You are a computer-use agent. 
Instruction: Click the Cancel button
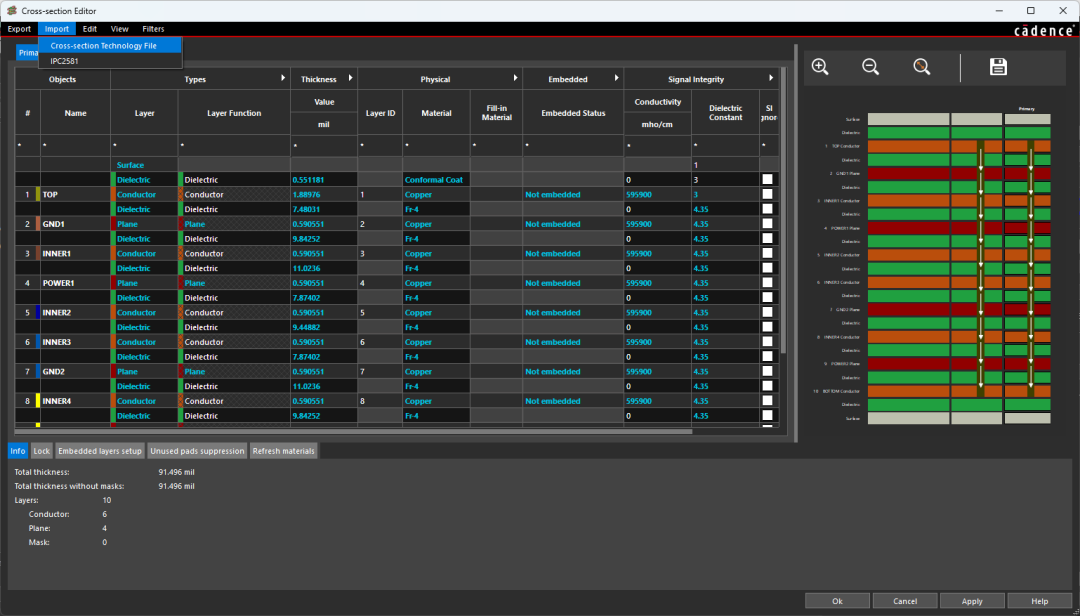905,601
